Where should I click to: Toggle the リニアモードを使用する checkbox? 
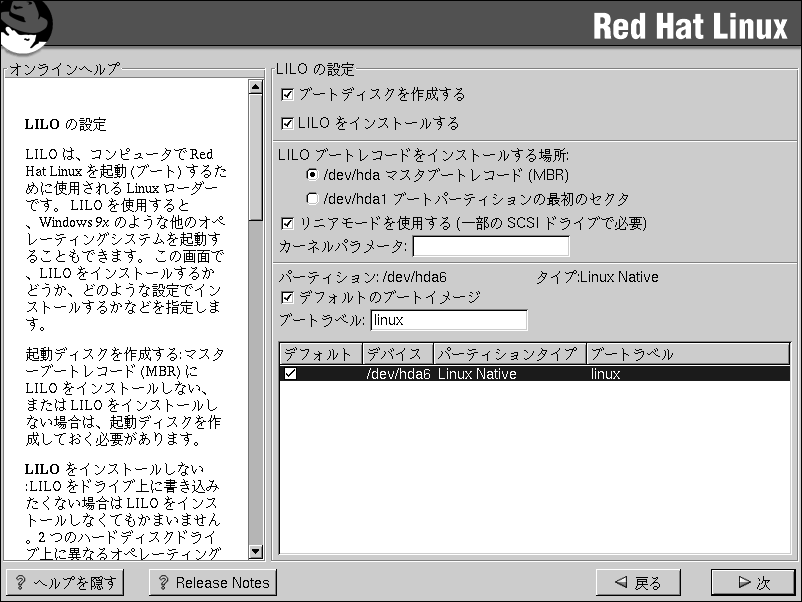tap(288, 223)
